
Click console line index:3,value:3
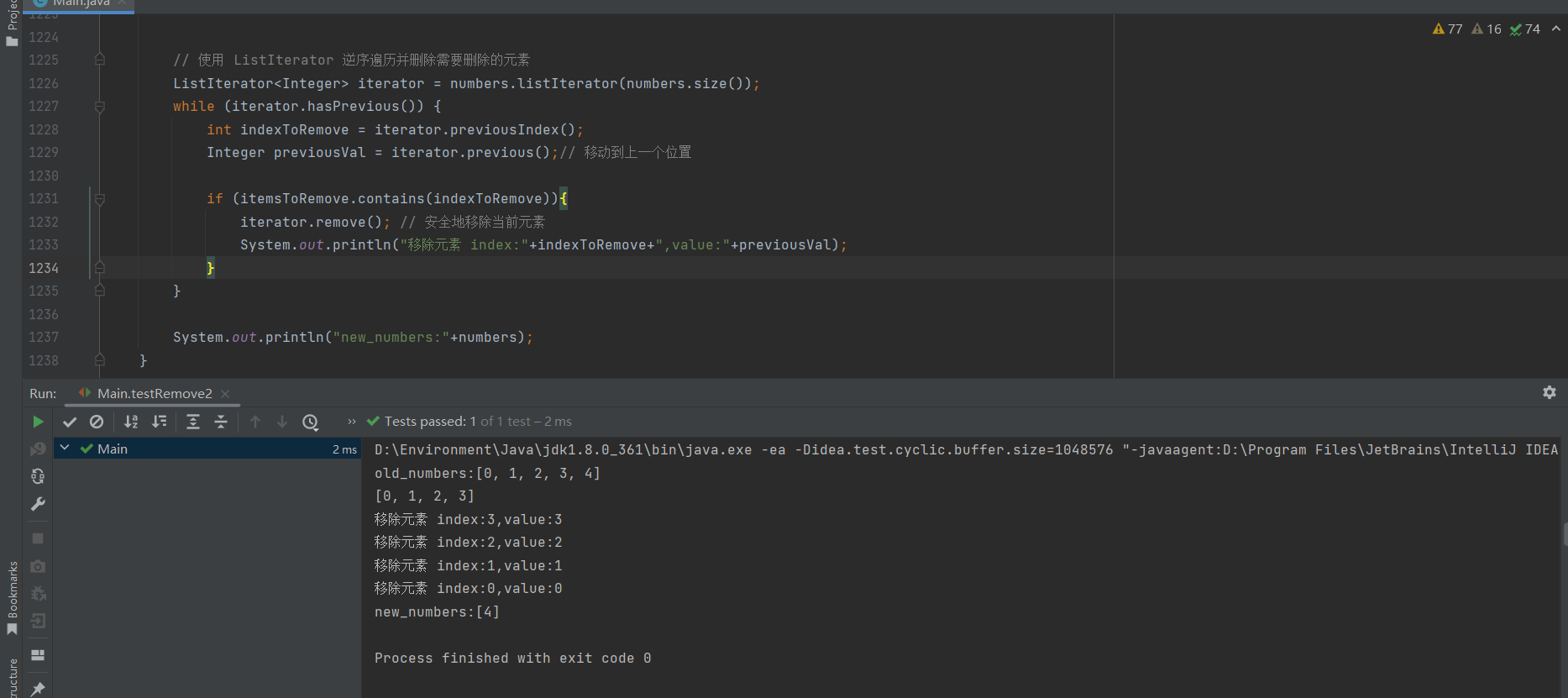tap(468, 520)
